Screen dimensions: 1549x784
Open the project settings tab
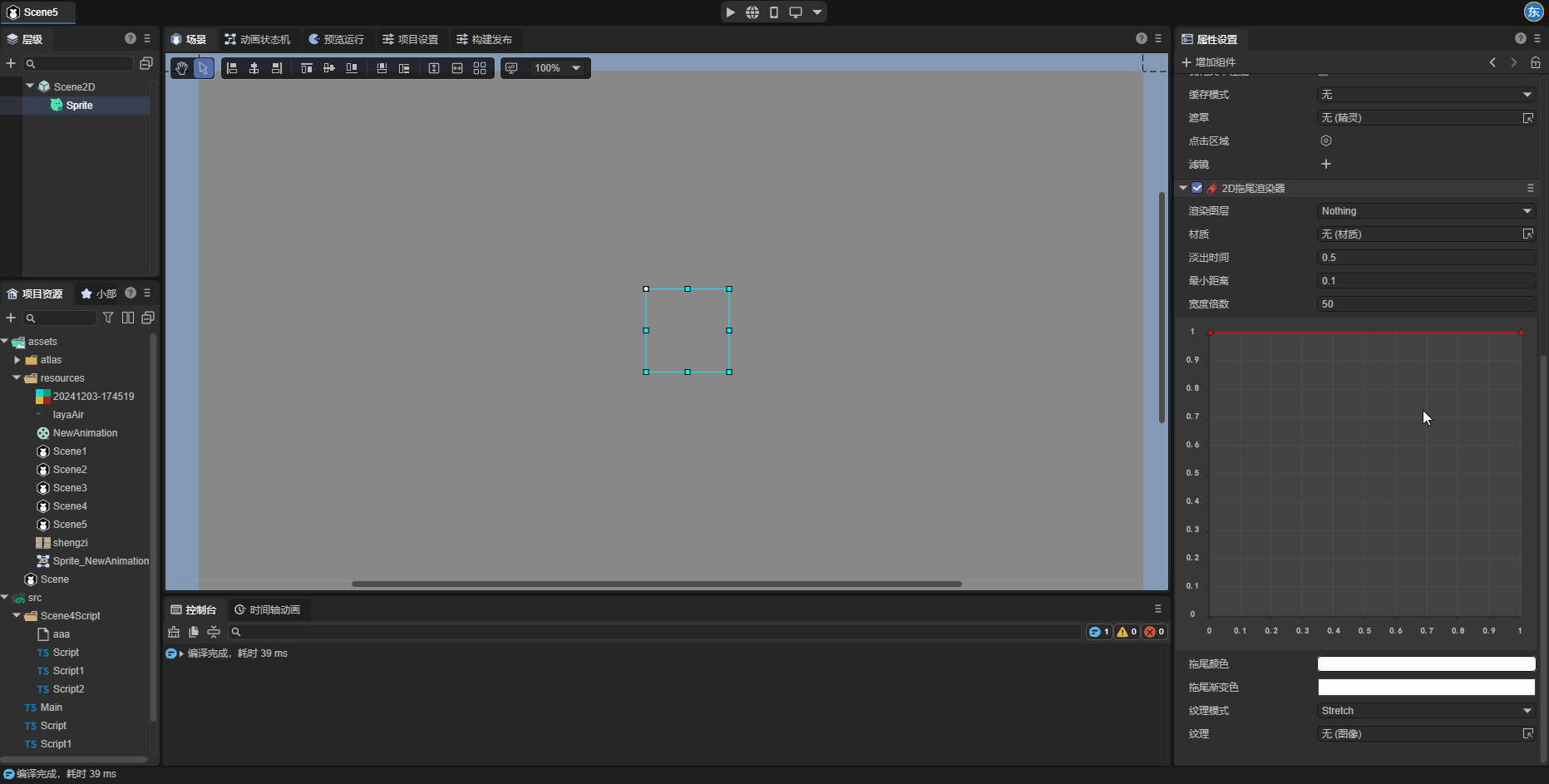[x=410, y=40]
